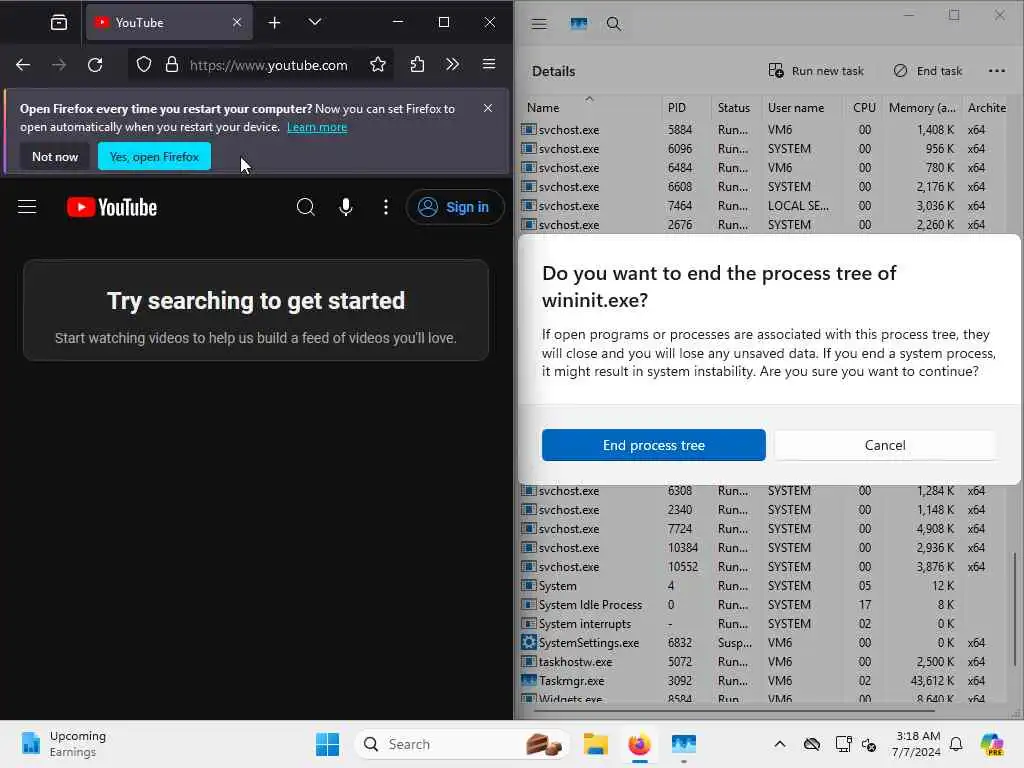Image resolution: width=1024 pixels, height=768 pixels.
Task: Open a new Firefox tab
Action: click(274, 23)
